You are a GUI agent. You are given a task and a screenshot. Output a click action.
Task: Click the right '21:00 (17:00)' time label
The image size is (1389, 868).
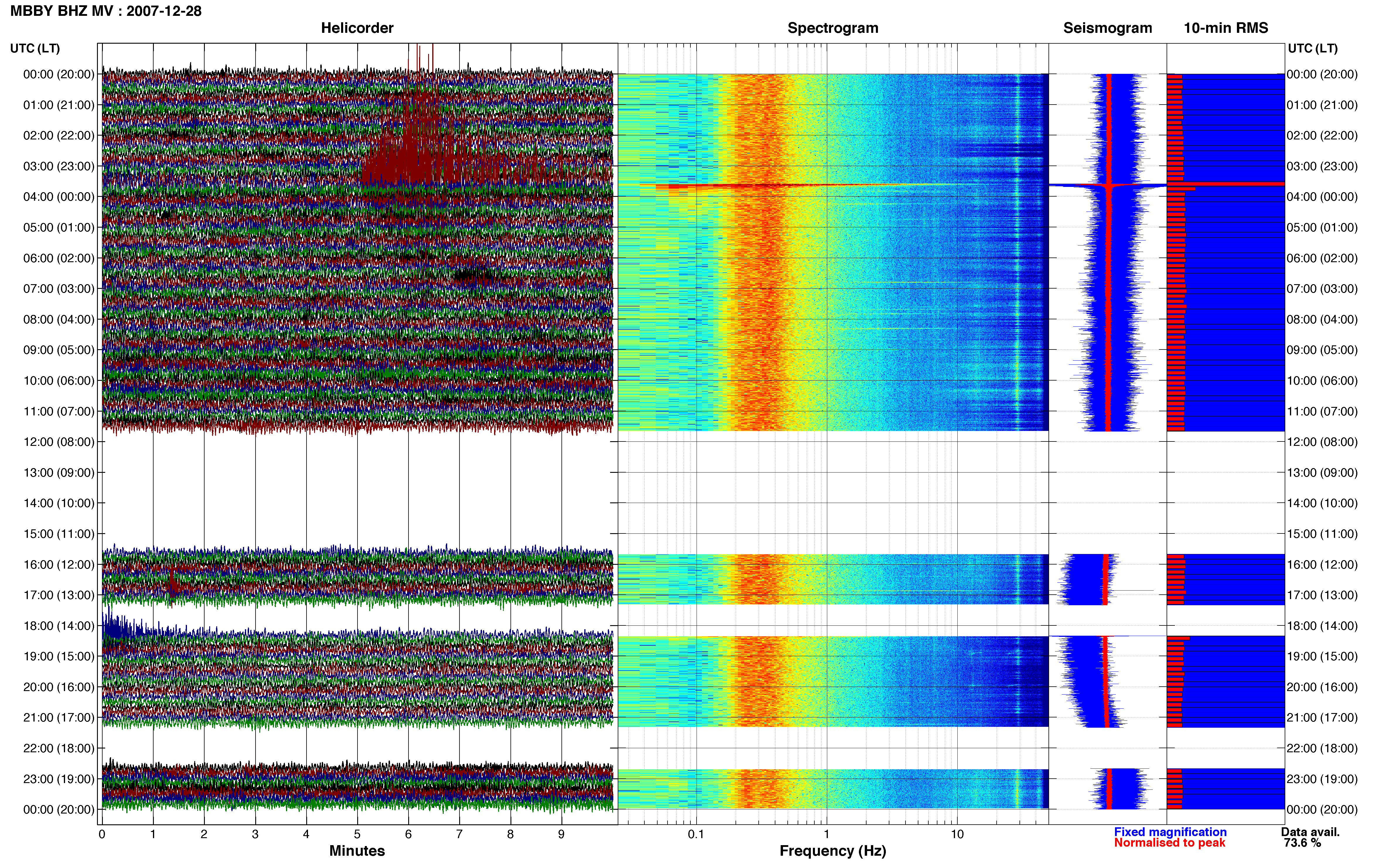[x=1322, y=718]
